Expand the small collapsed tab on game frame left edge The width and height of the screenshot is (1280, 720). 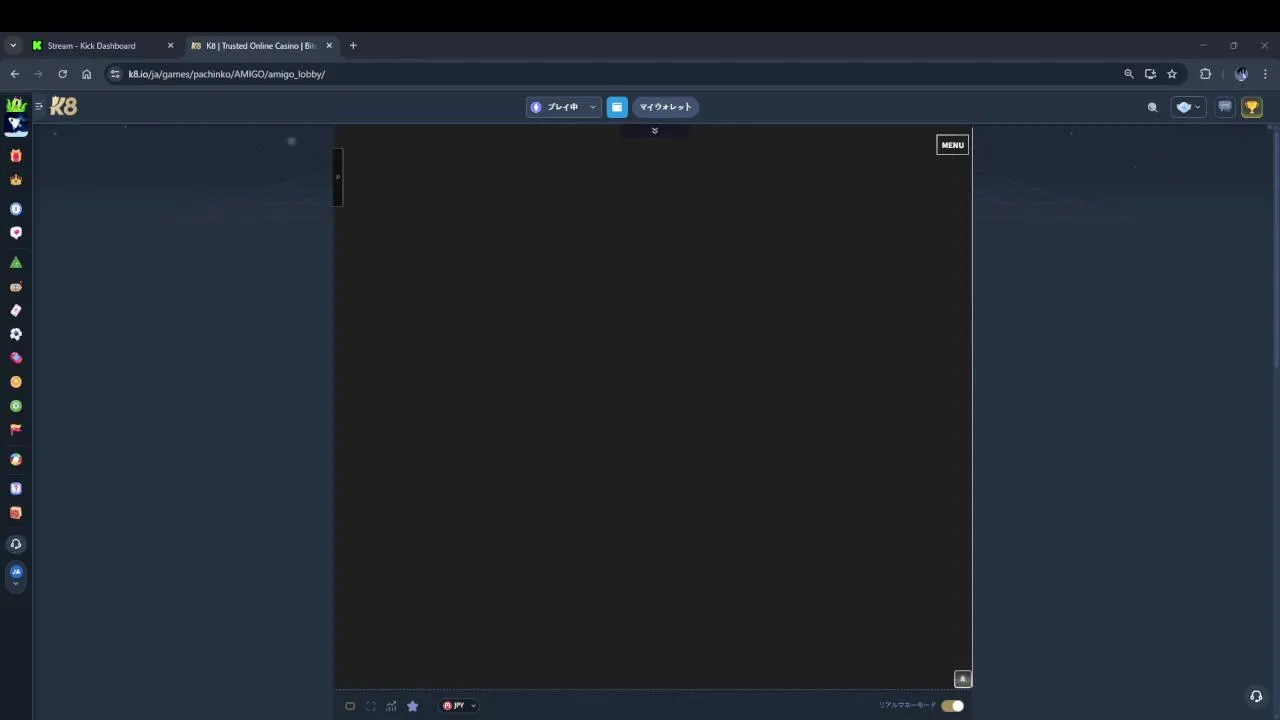tap(338, 177)
